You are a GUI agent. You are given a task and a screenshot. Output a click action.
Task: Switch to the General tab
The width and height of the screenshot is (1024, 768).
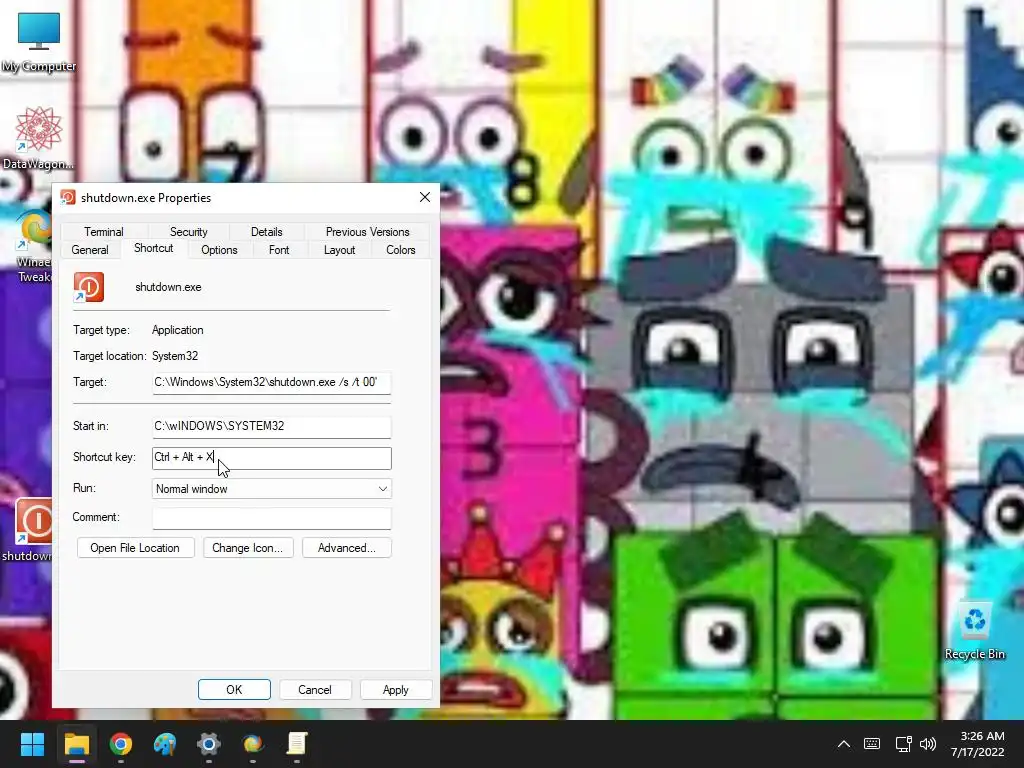point(90,250)
